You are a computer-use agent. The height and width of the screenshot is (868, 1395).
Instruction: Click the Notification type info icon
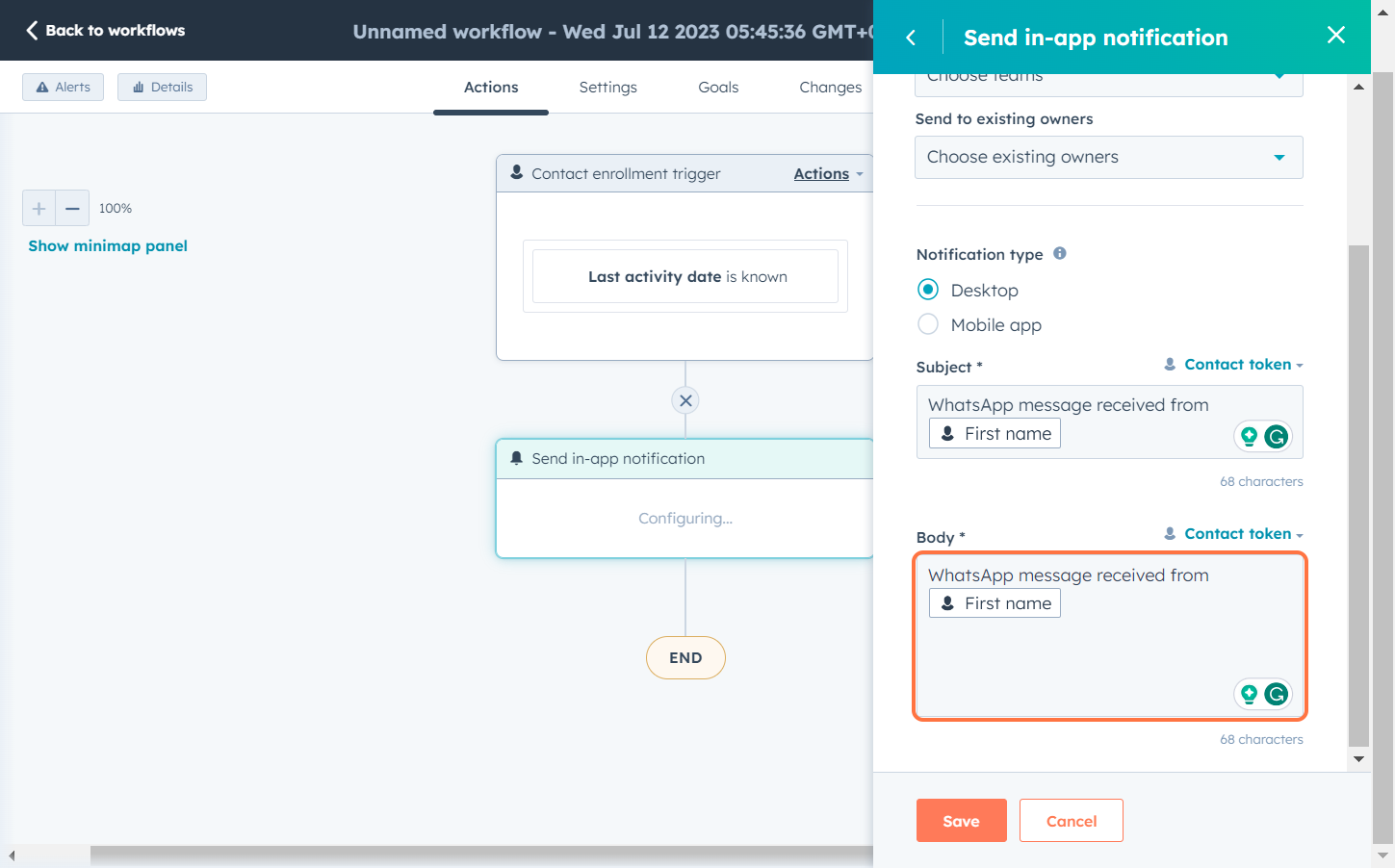(x=1060, y=253)
